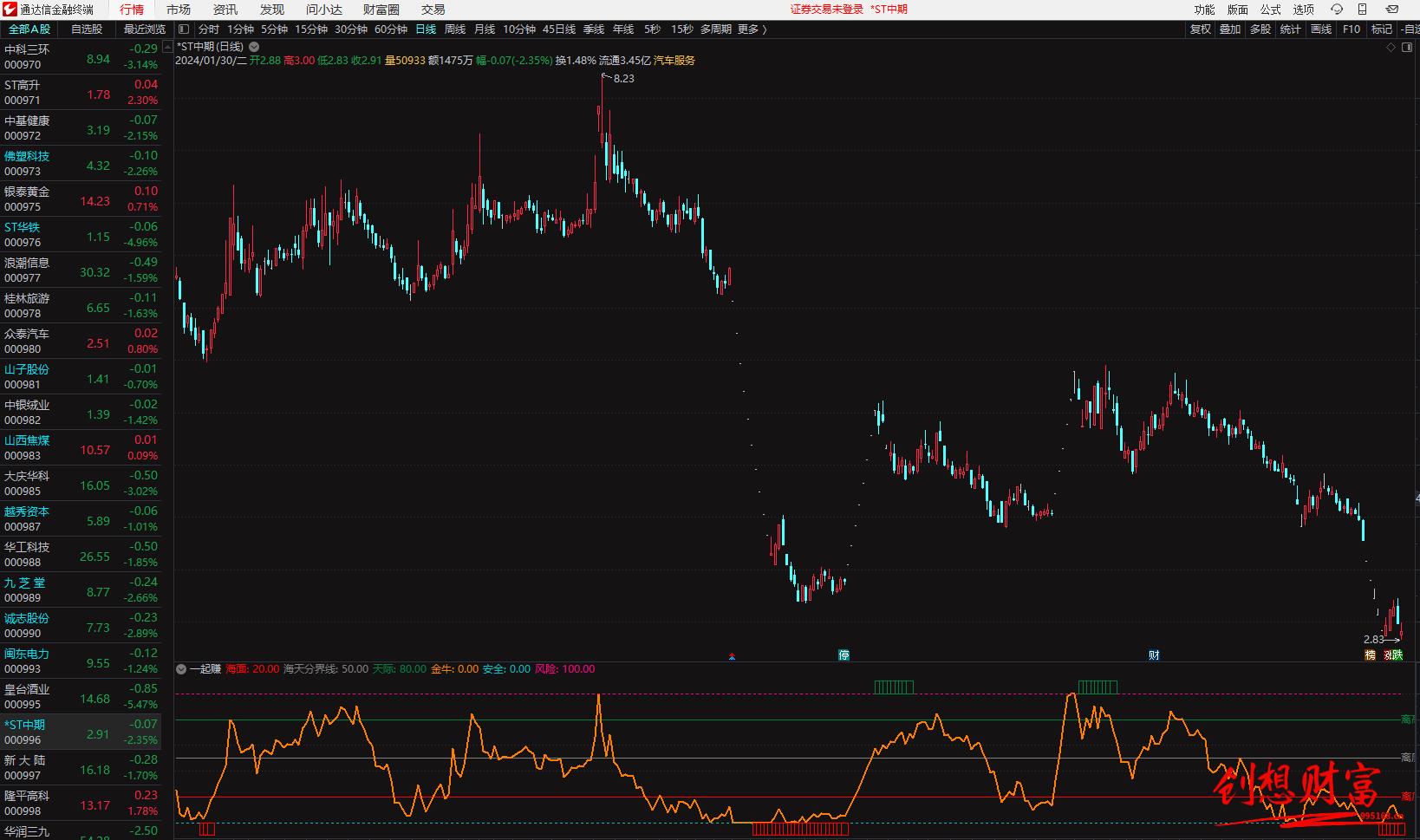Screen dimensions: 1420x840
Task: Select stock 山西焦煤 000983
Action: pyautogui.click(x=81, y=448)
